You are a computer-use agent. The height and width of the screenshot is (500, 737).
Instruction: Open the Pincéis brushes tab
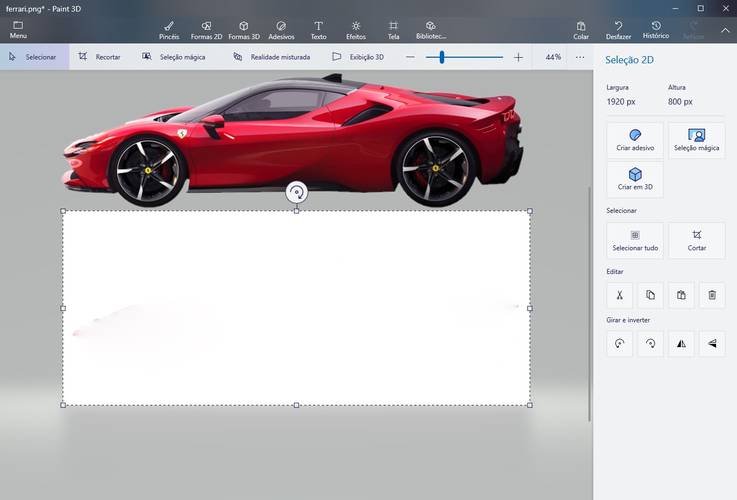pyautogui.click(x=169, y=30)
